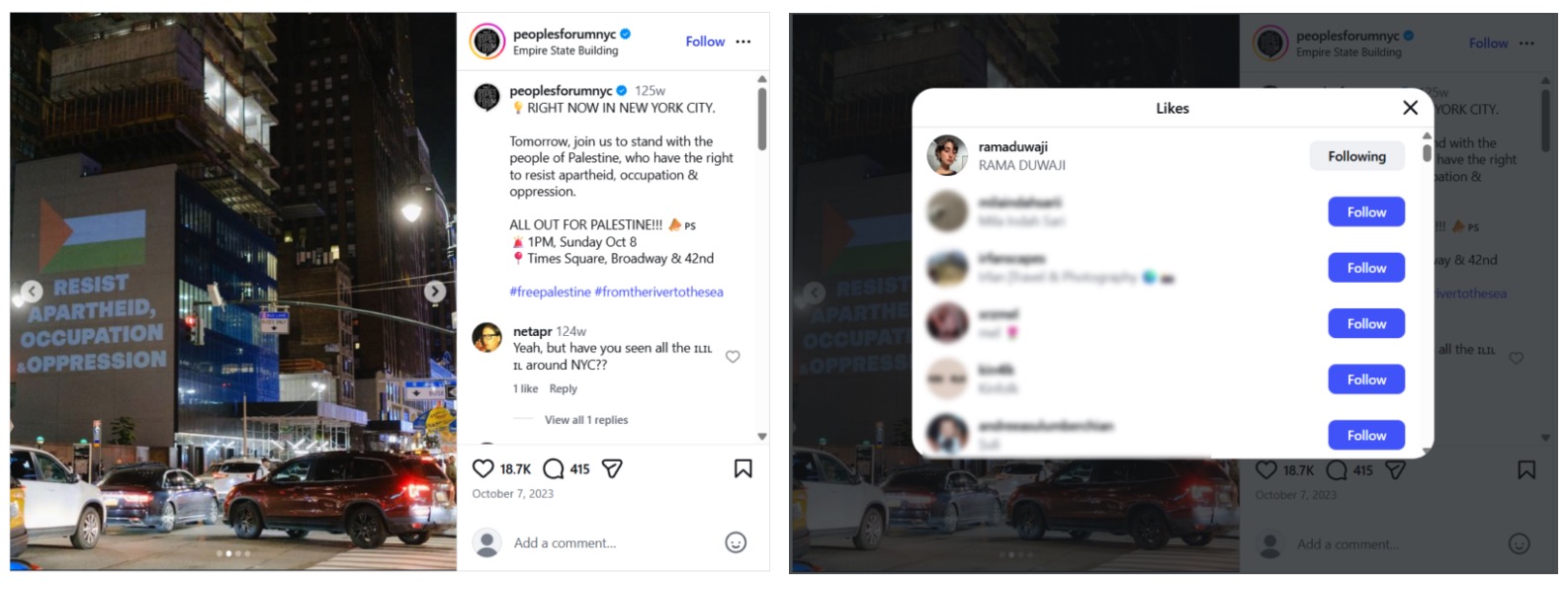Save the post with bookmark icon
Screen dimensions: 1568x589
(743, 468)
